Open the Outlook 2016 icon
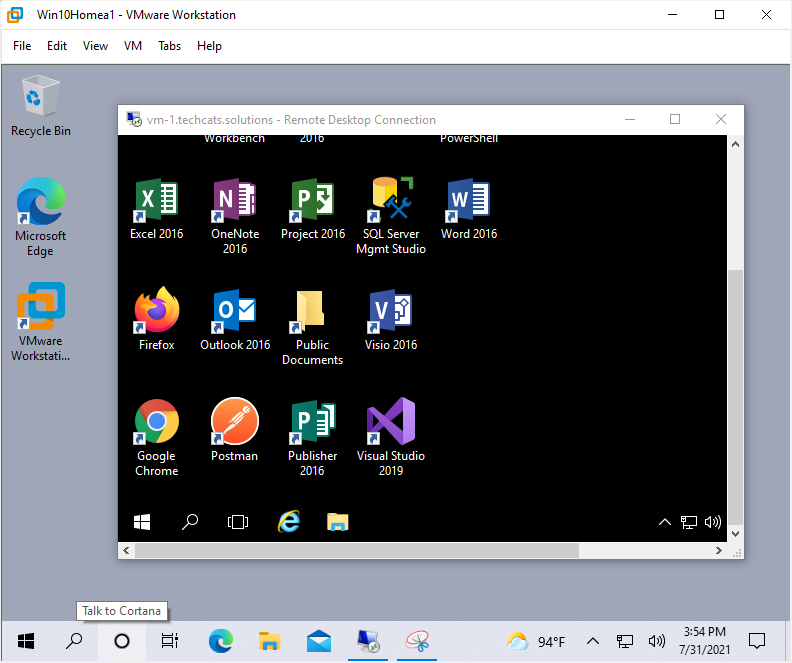792x663 pixels. click(235, 319)
